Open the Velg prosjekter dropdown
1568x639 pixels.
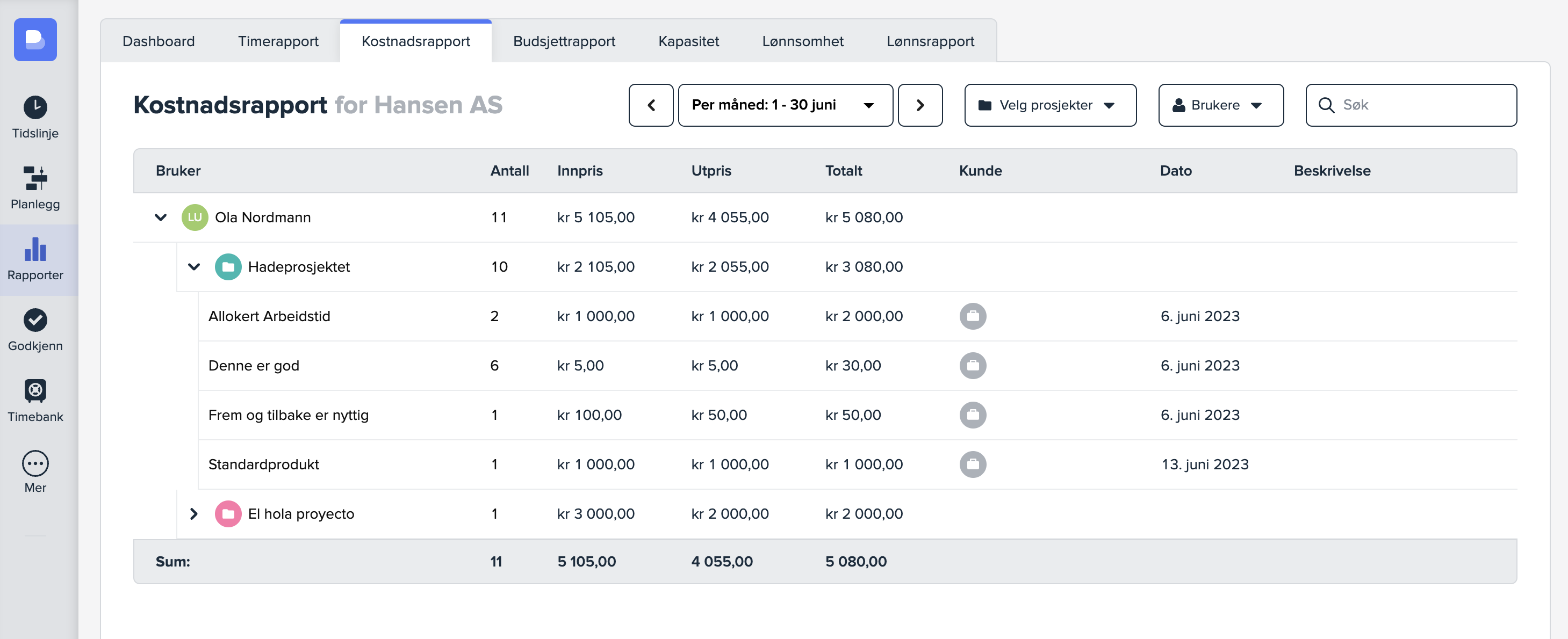[x=1049, y=105]
